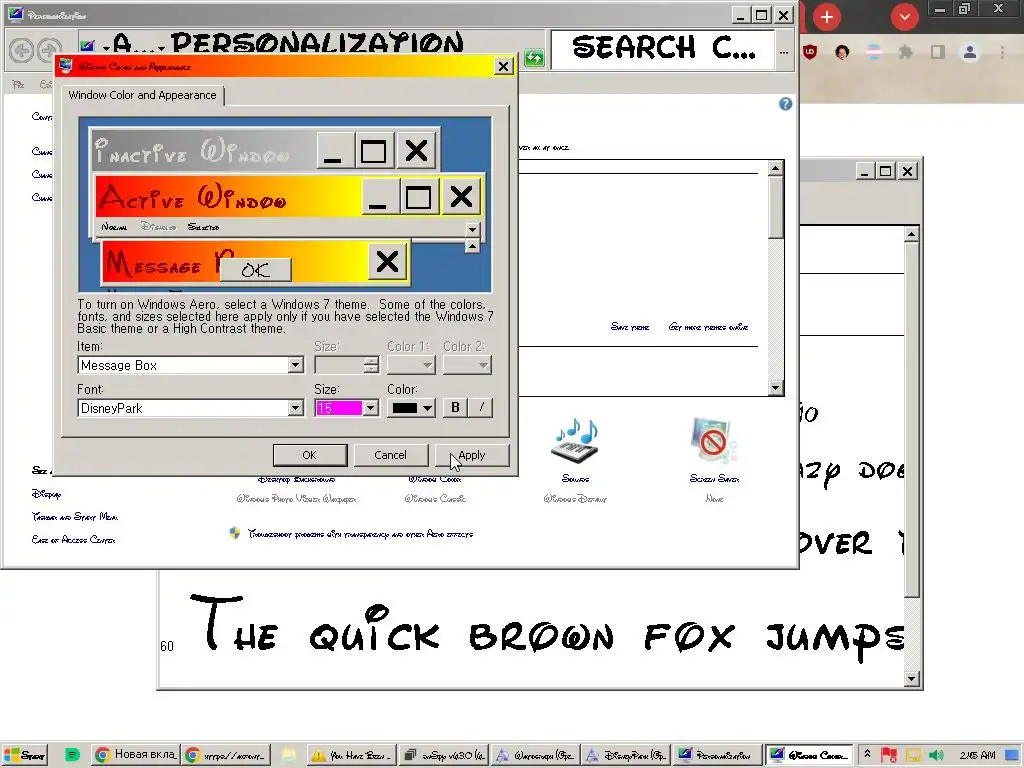
Task: Switch to the Новая вкладка Chrome taskbar button
Action: pyautogui.click(x=134, y=755)
